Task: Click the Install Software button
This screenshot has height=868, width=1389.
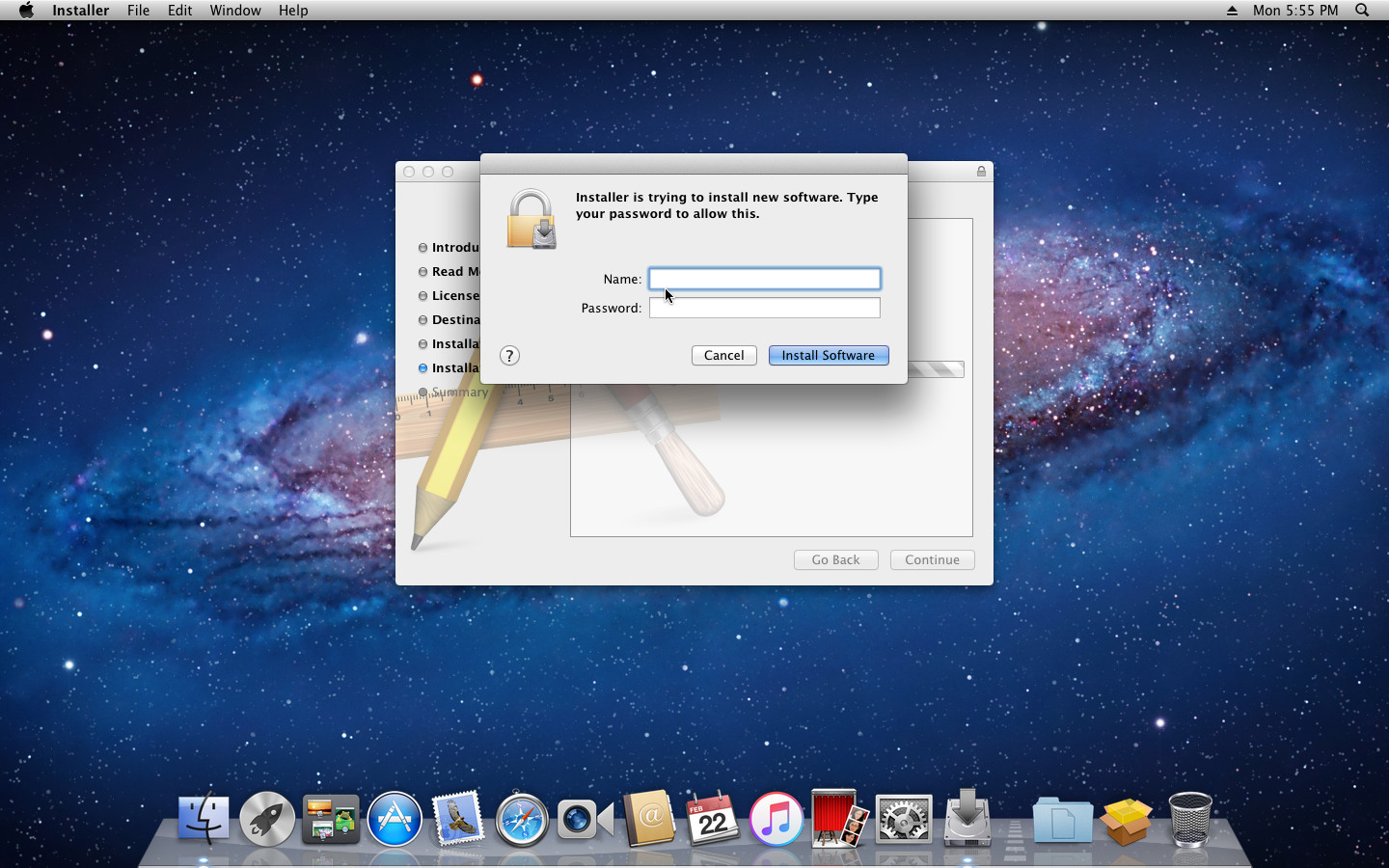Action: [x=828, y=356]
